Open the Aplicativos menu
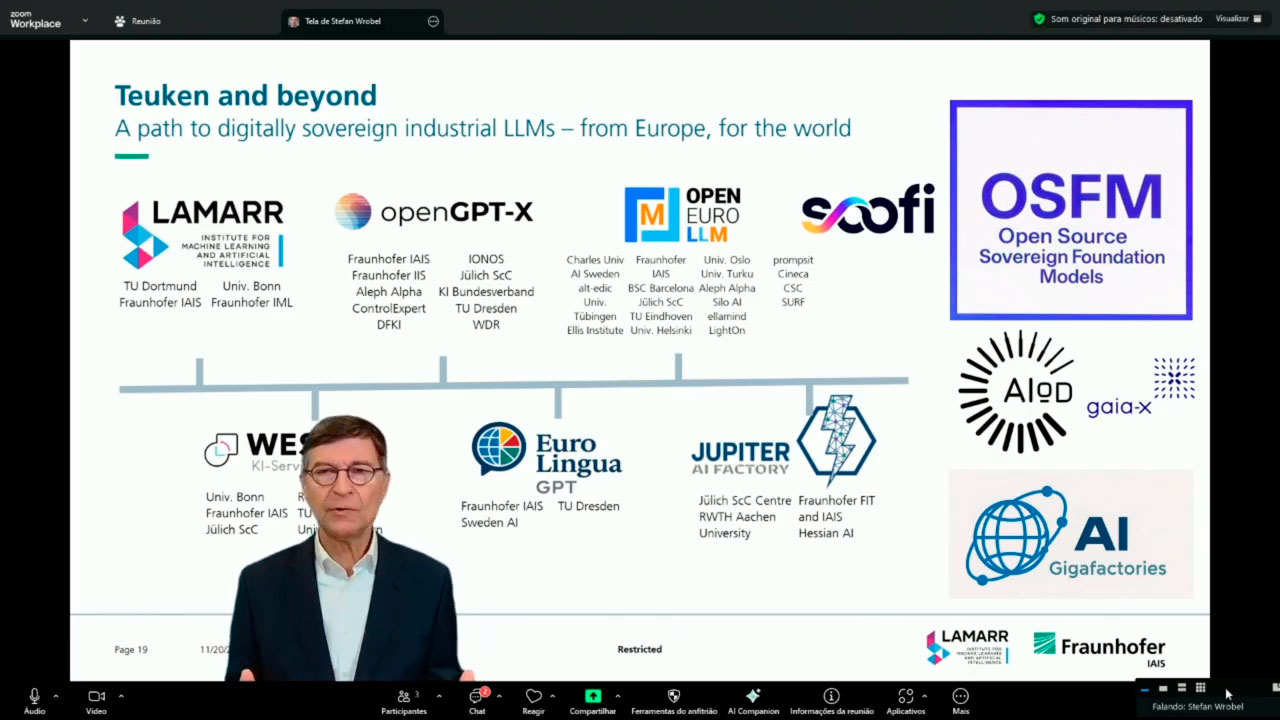1280x720 pixels. (905, 699)
